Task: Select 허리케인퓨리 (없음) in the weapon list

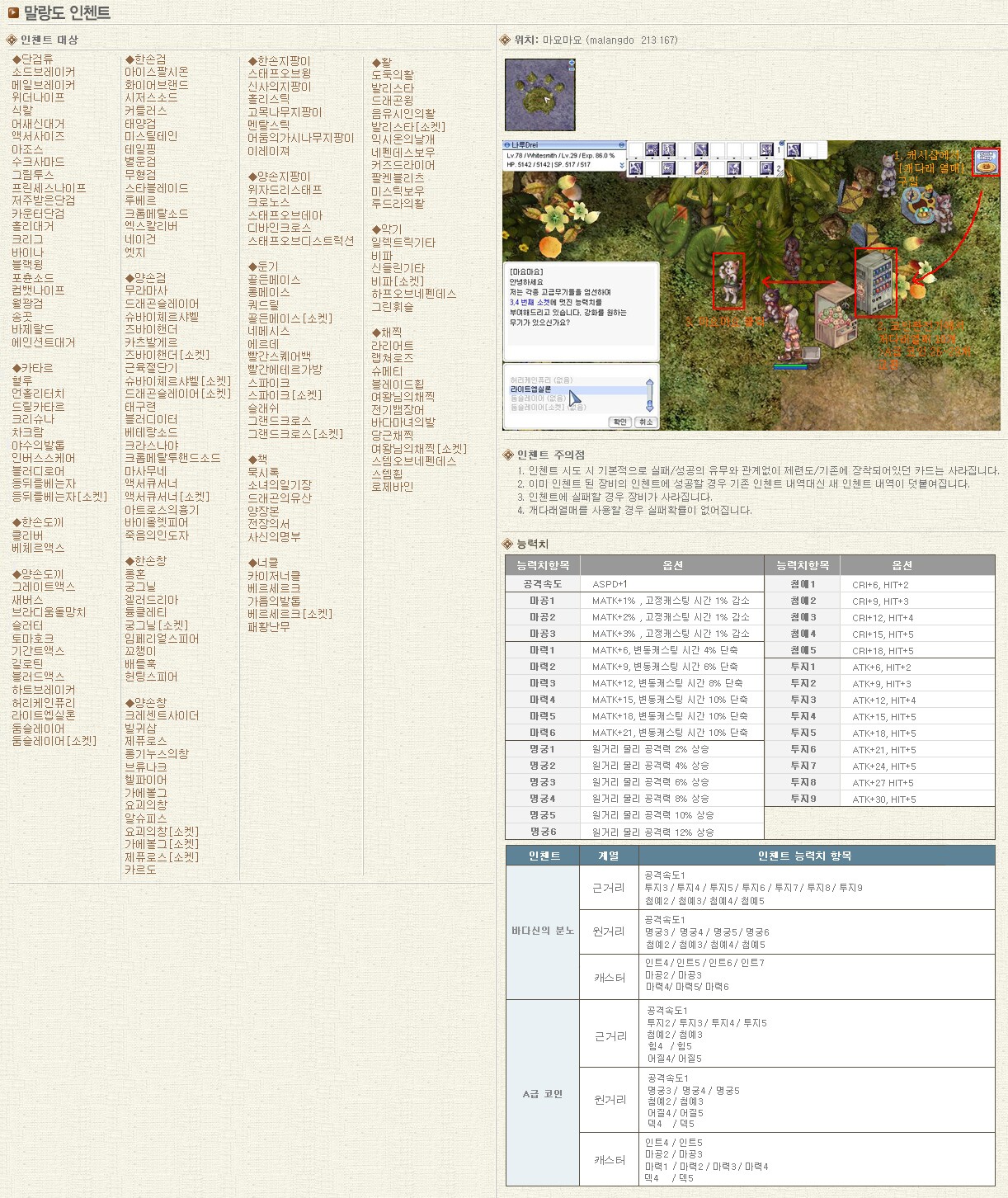Action: (540, 380)
